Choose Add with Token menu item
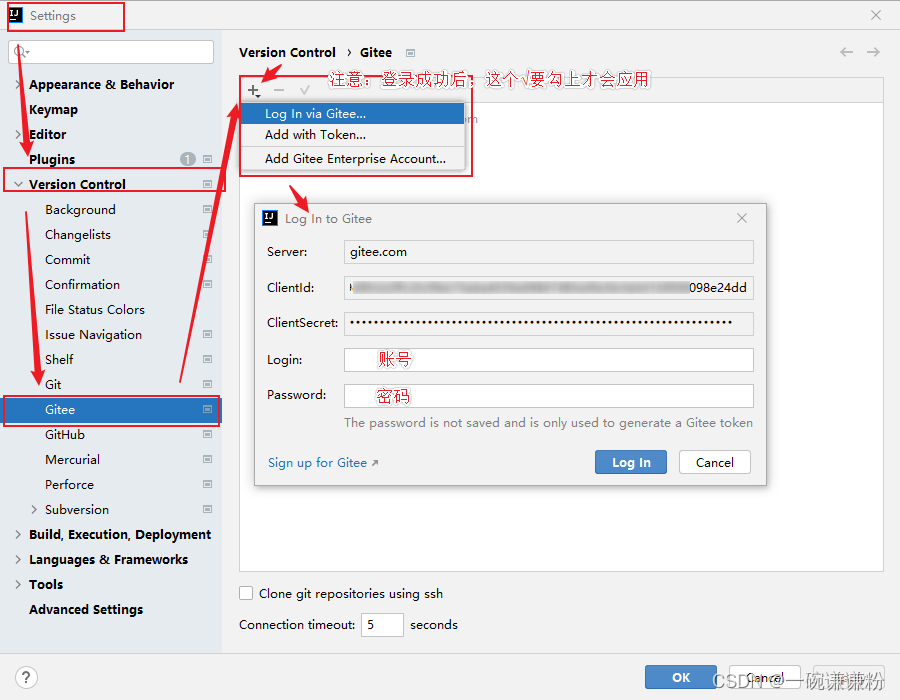 (x=352, y=135)
